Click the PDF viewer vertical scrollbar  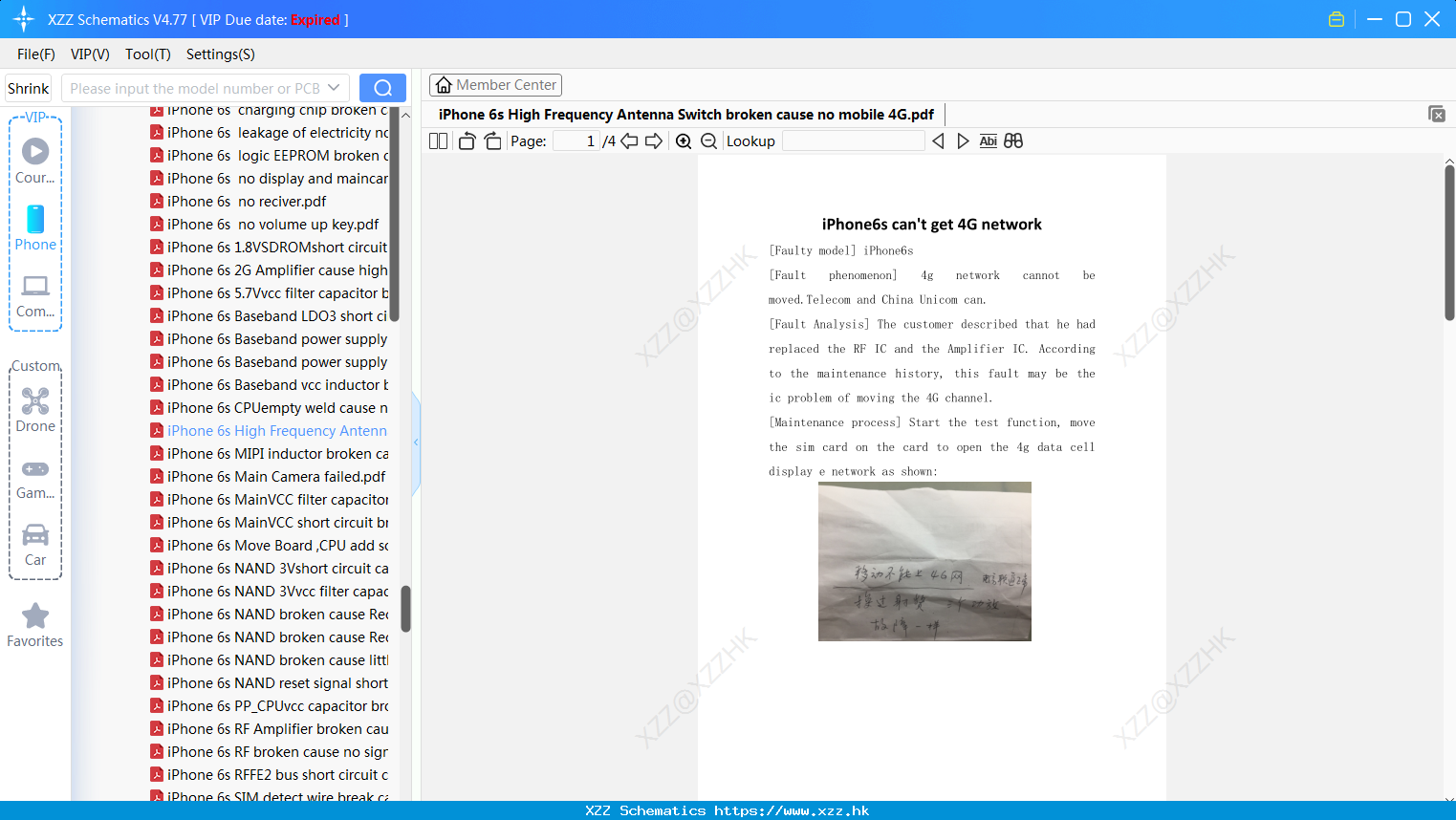tap(1449, 244)
